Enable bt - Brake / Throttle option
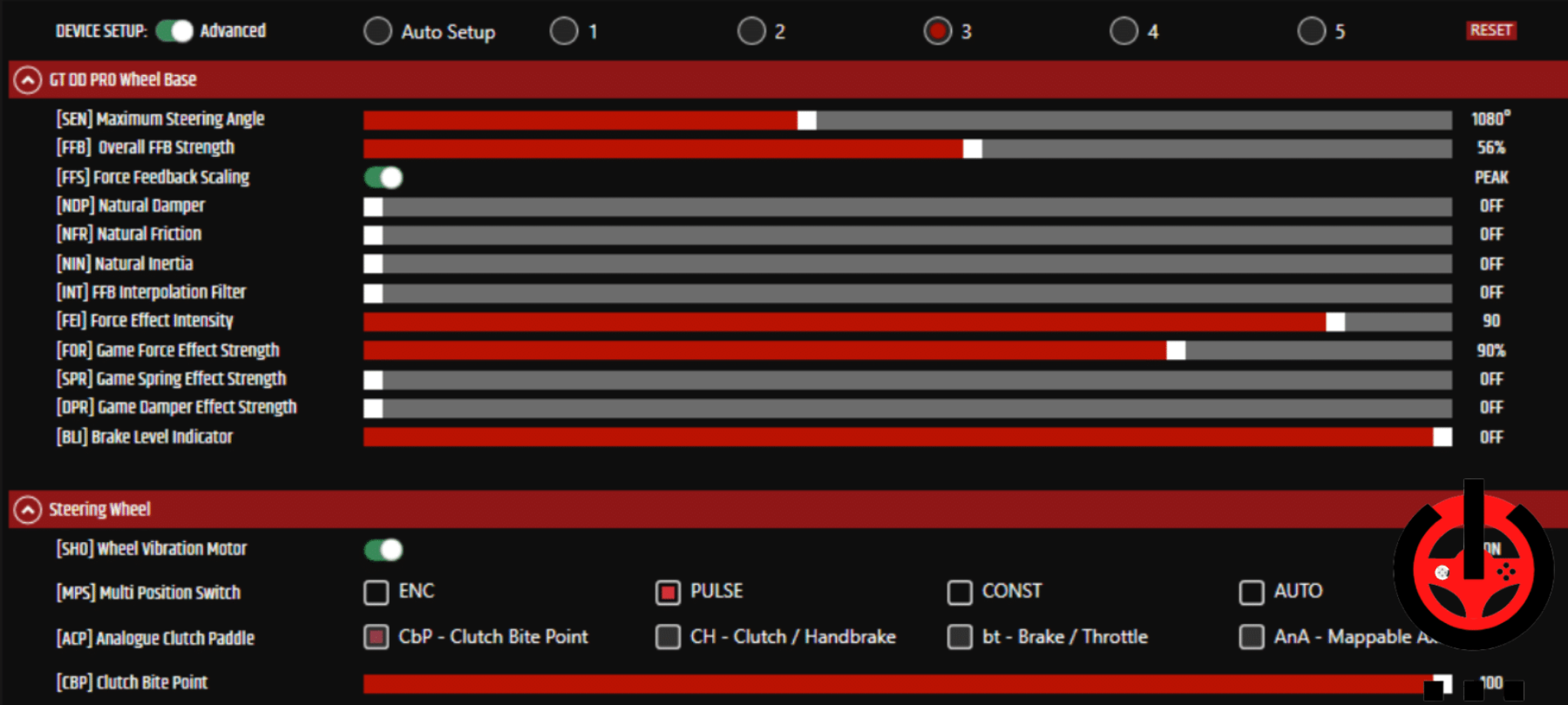Viewport: 1568px width, 705px height. (x=959, y=637)
